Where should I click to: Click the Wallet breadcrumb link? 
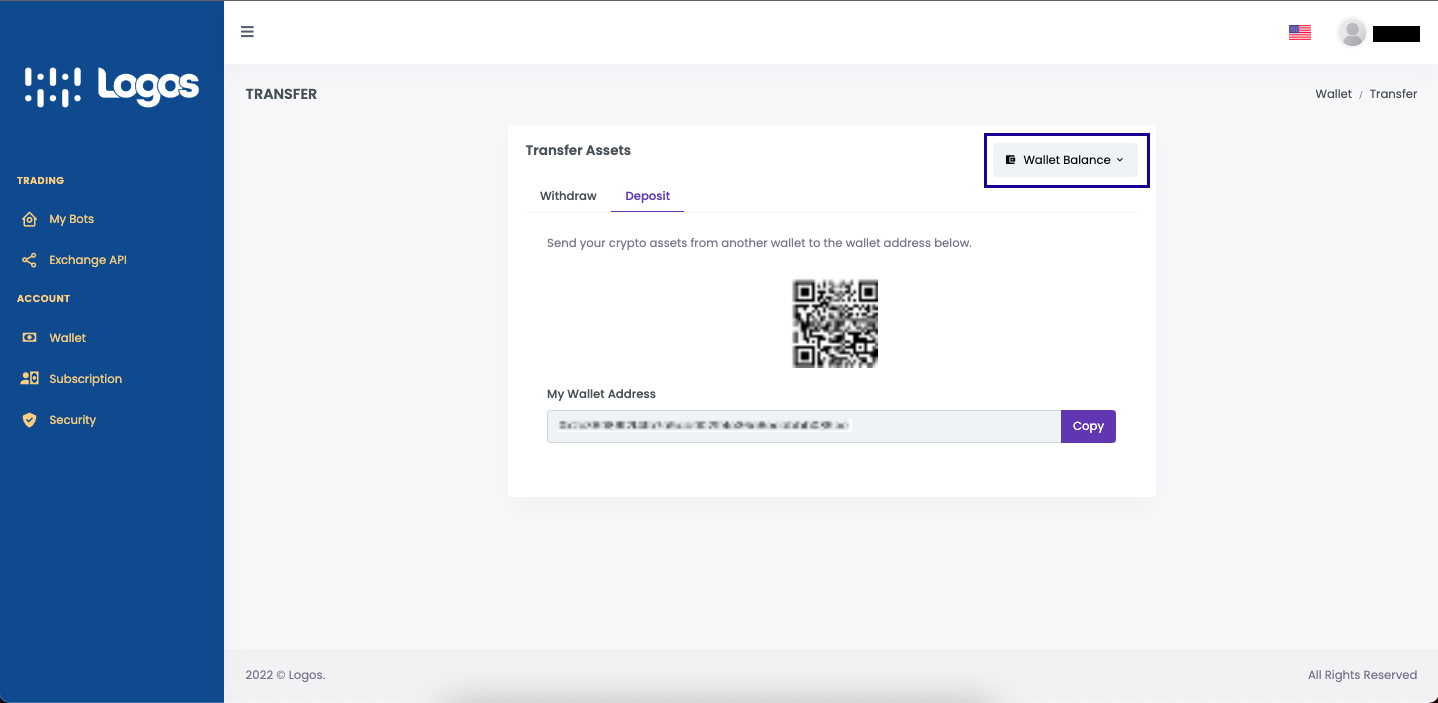1333,94
